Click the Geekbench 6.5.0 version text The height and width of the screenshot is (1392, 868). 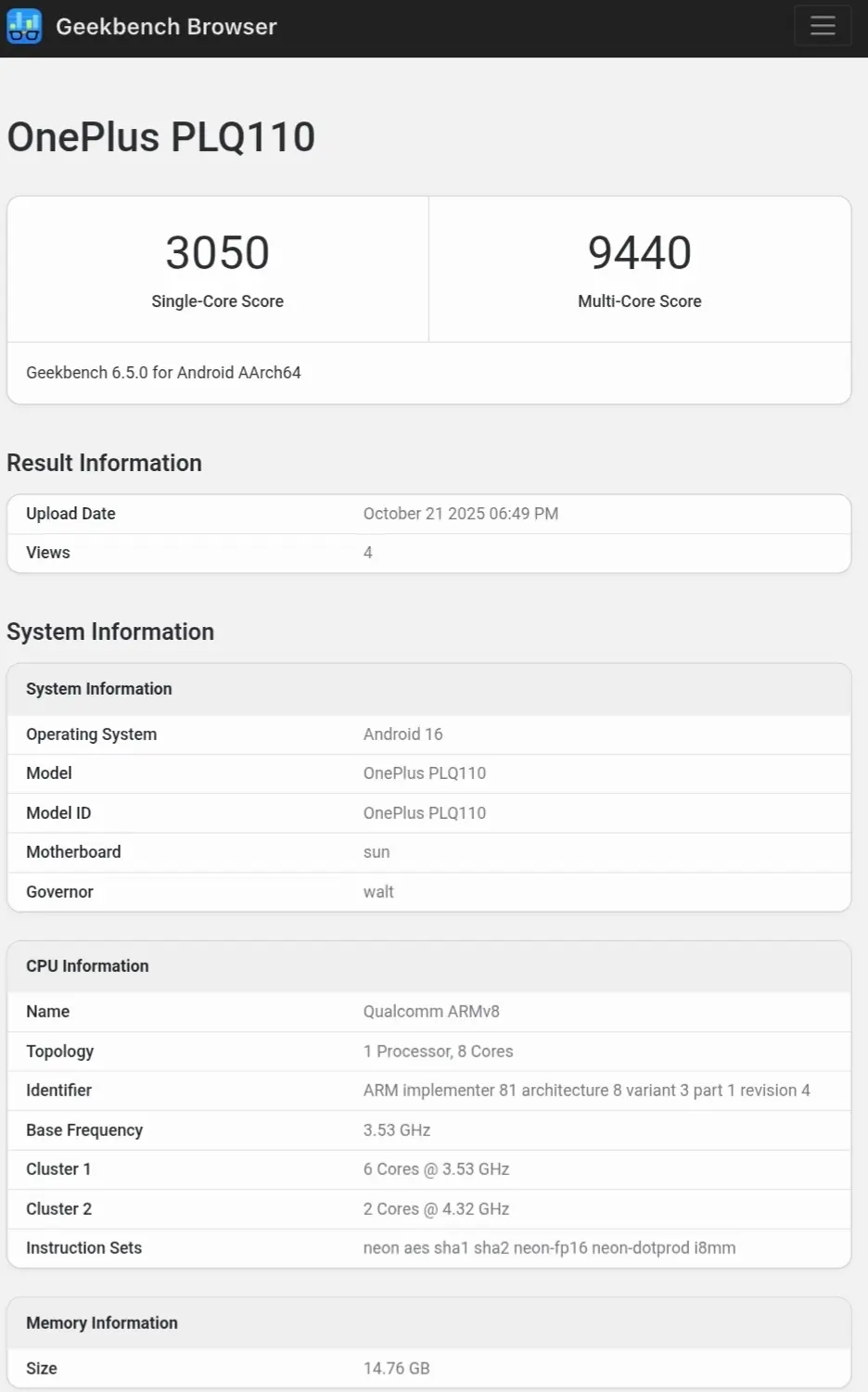163,373
